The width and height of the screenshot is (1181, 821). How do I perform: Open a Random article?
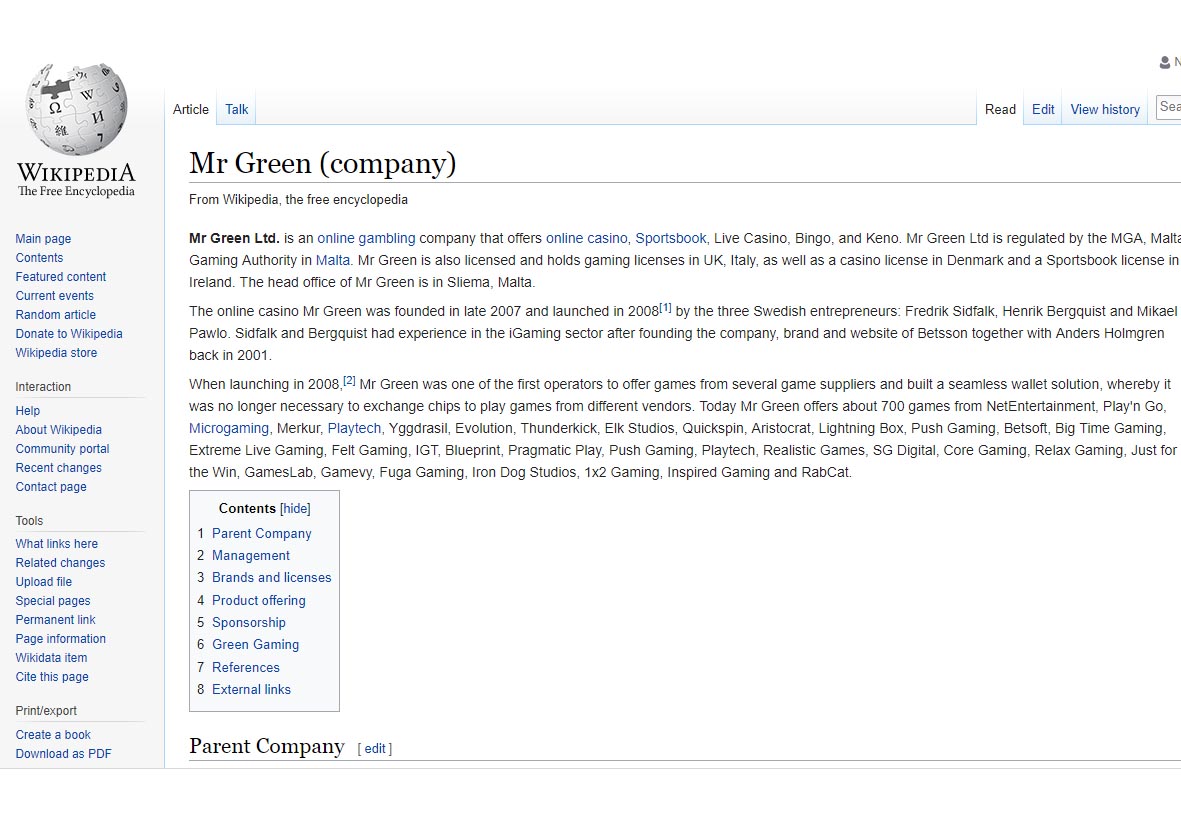(x=56, y=314)
